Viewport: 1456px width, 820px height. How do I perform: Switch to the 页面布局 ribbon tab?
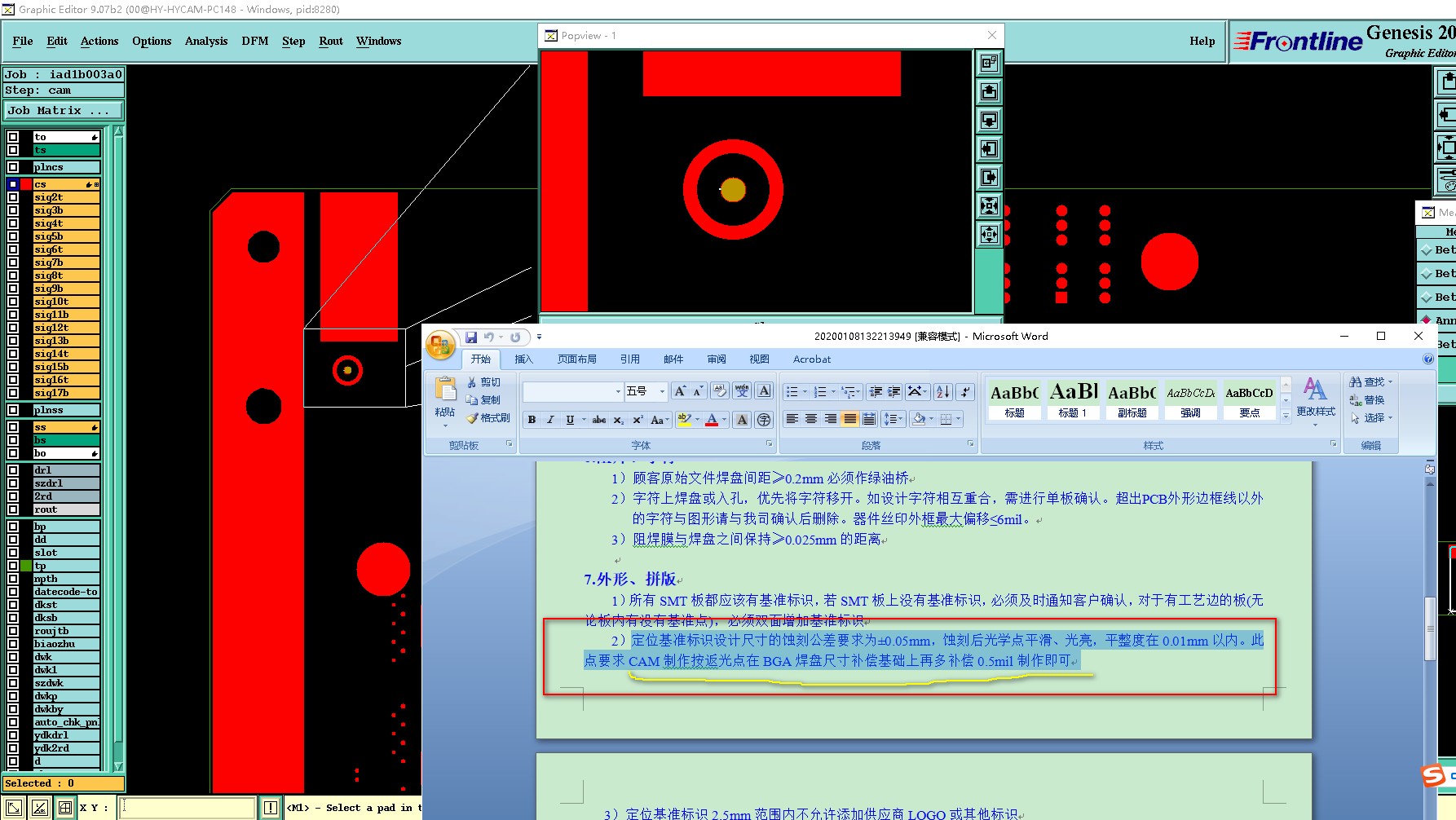(577, 359)
